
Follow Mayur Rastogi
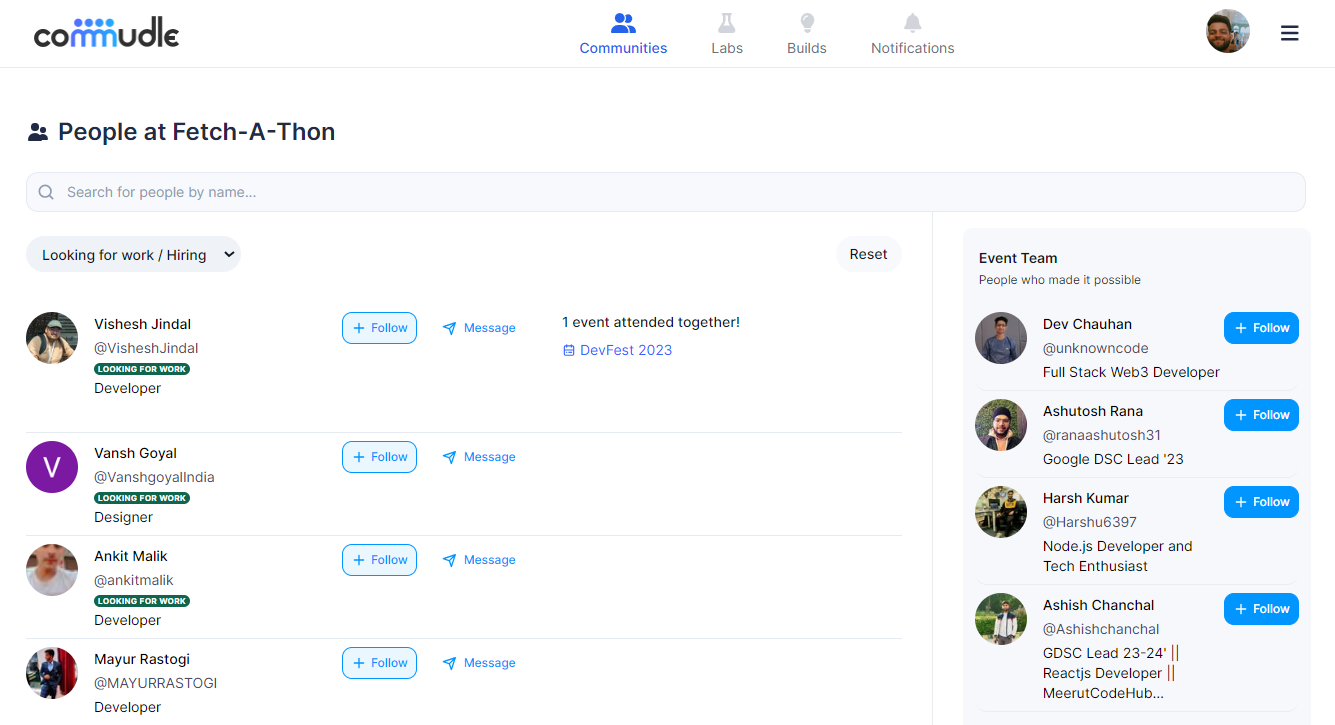pyautogui.click(x=379, y=663)
